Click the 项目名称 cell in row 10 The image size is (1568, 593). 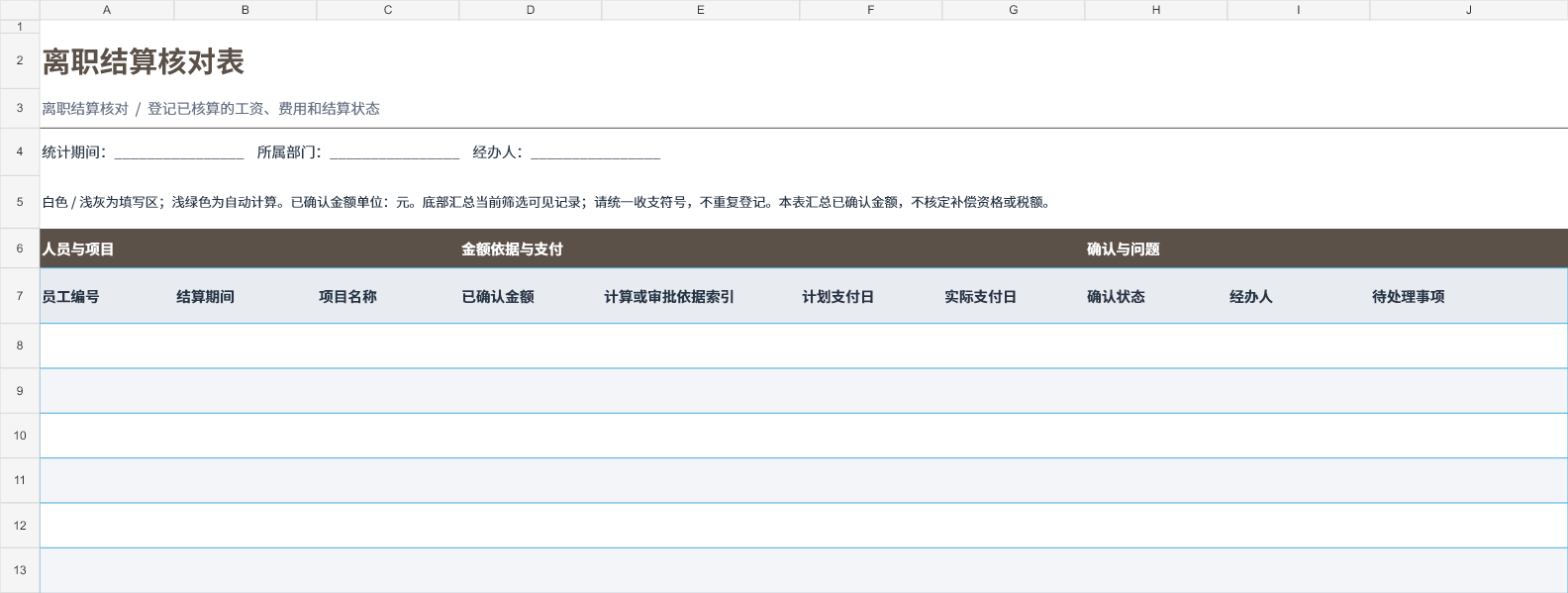pos(388,436)
